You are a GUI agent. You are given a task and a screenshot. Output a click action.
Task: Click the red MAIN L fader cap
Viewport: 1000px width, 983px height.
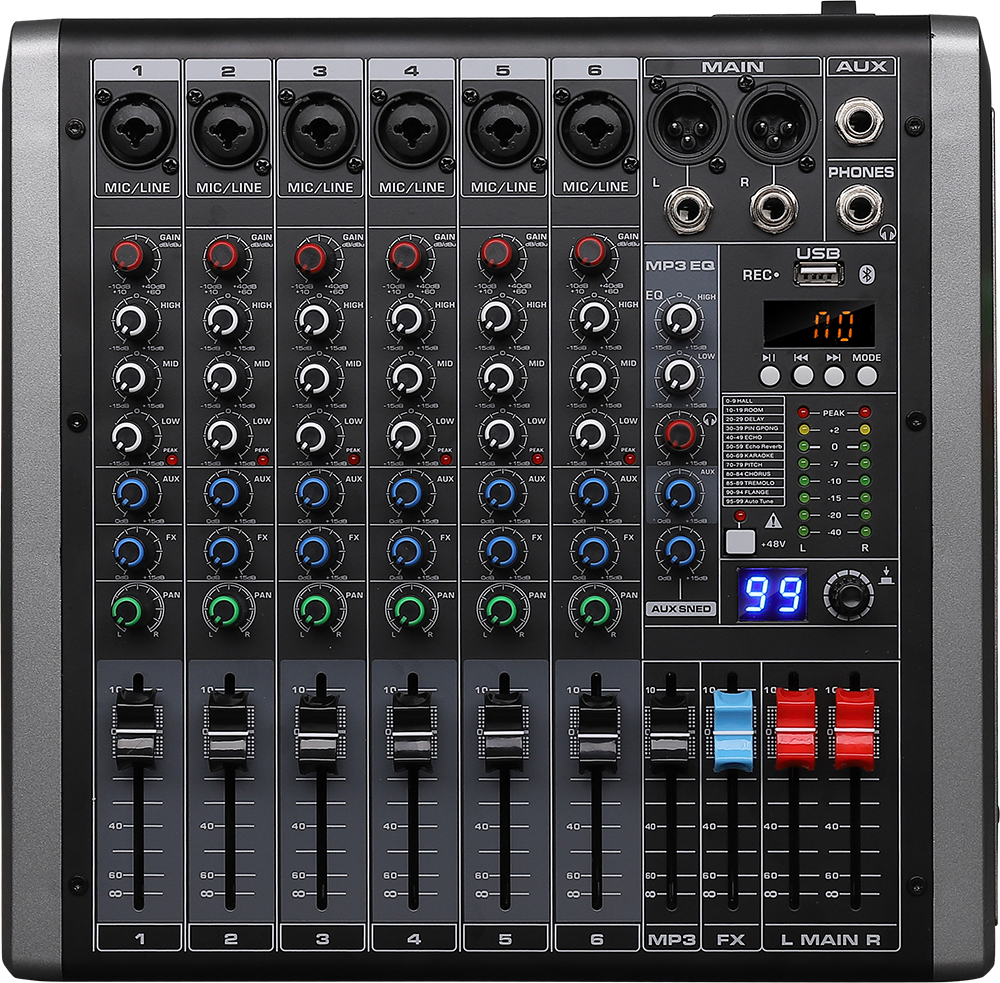click(796, 728)
